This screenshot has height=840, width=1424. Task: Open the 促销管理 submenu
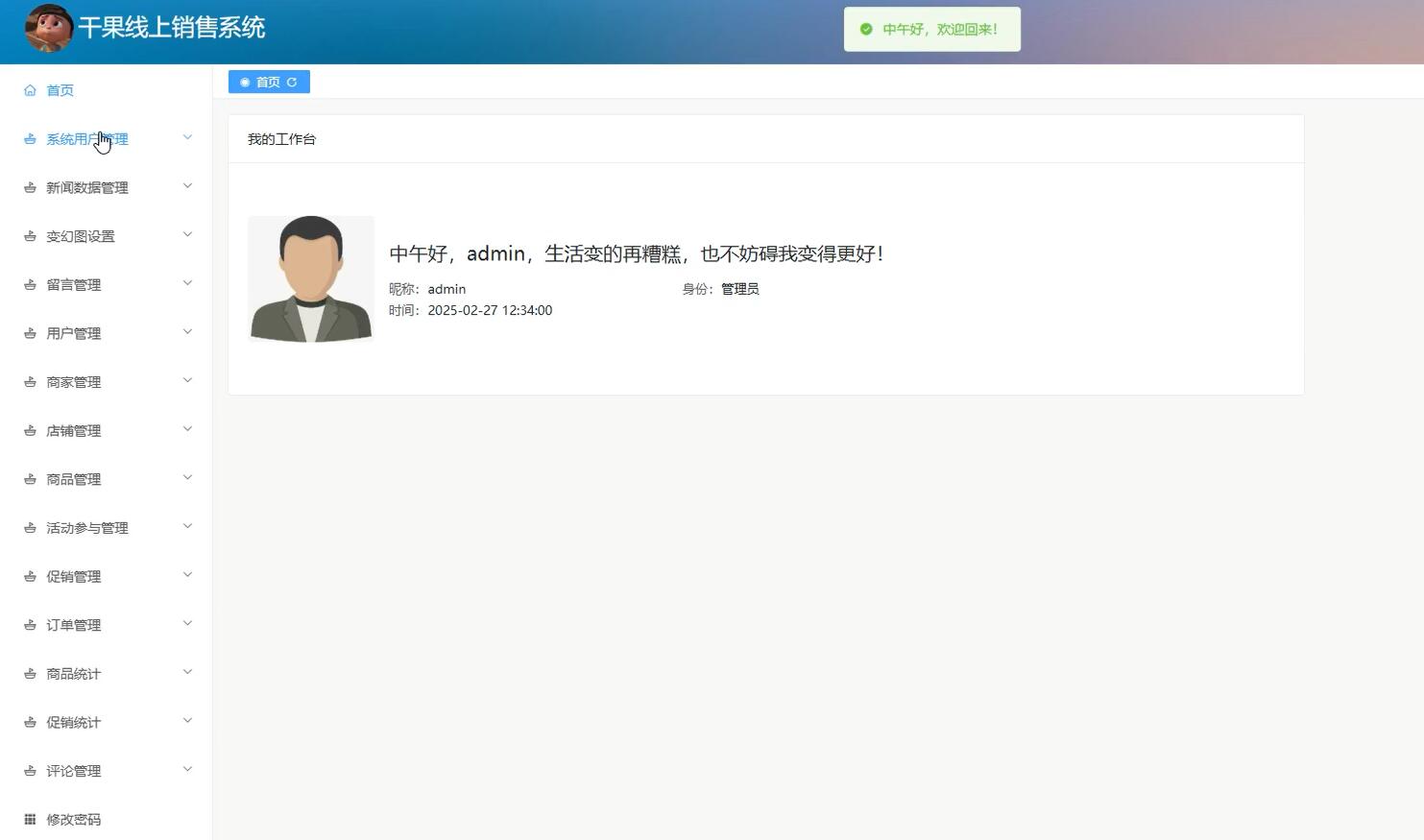pyautogui.click(x=188, y=574)
